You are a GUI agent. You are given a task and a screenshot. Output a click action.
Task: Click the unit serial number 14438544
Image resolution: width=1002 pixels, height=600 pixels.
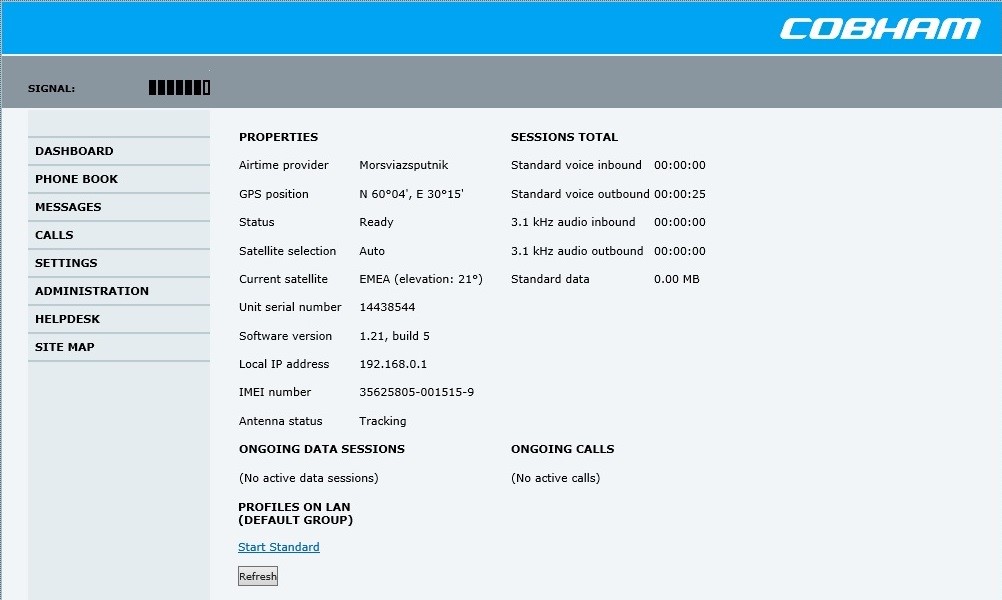click(387, 307)
